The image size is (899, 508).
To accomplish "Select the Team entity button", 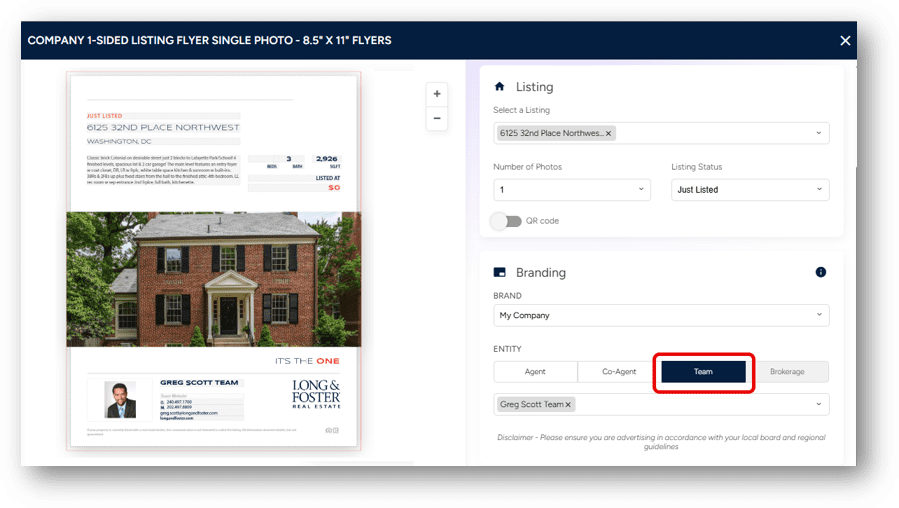I will 703,372.
